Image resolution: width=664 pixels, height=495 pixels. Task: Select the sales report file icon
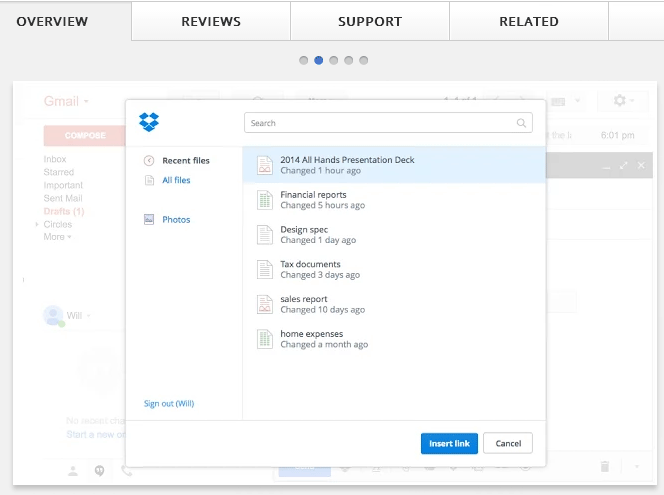265,304
